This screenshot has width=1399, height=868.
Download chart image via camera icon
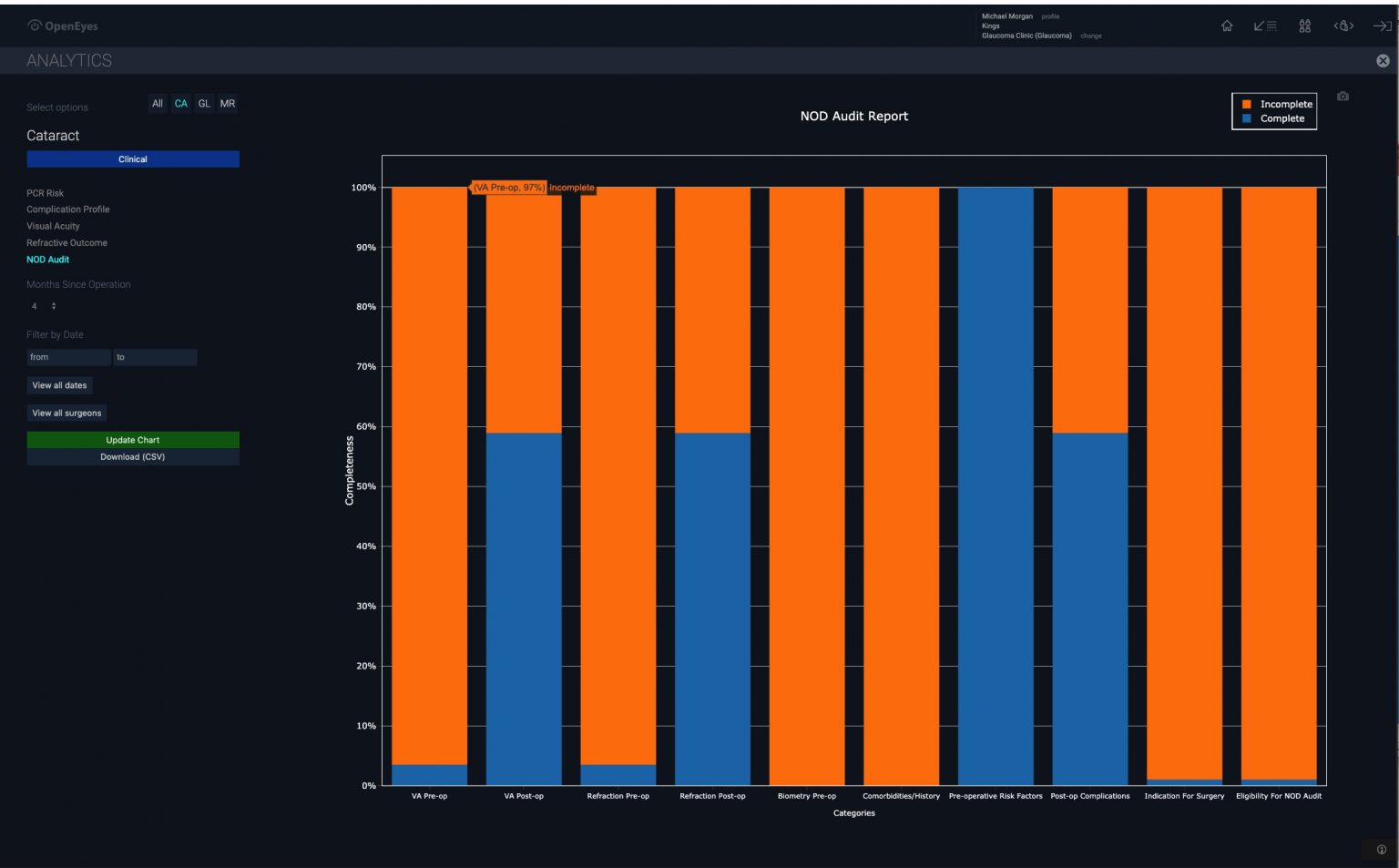click(1343, 97)
